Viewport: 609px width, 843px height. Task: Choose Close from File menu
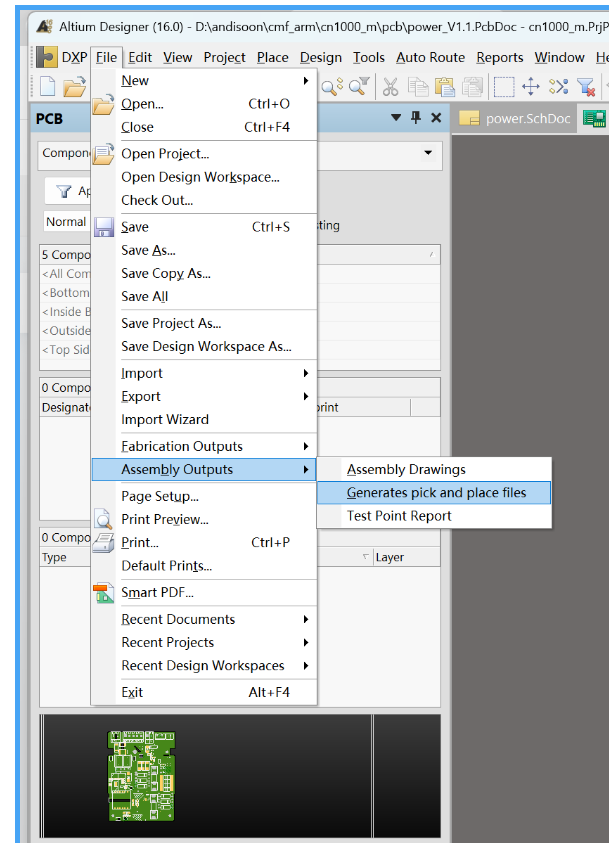204,127
